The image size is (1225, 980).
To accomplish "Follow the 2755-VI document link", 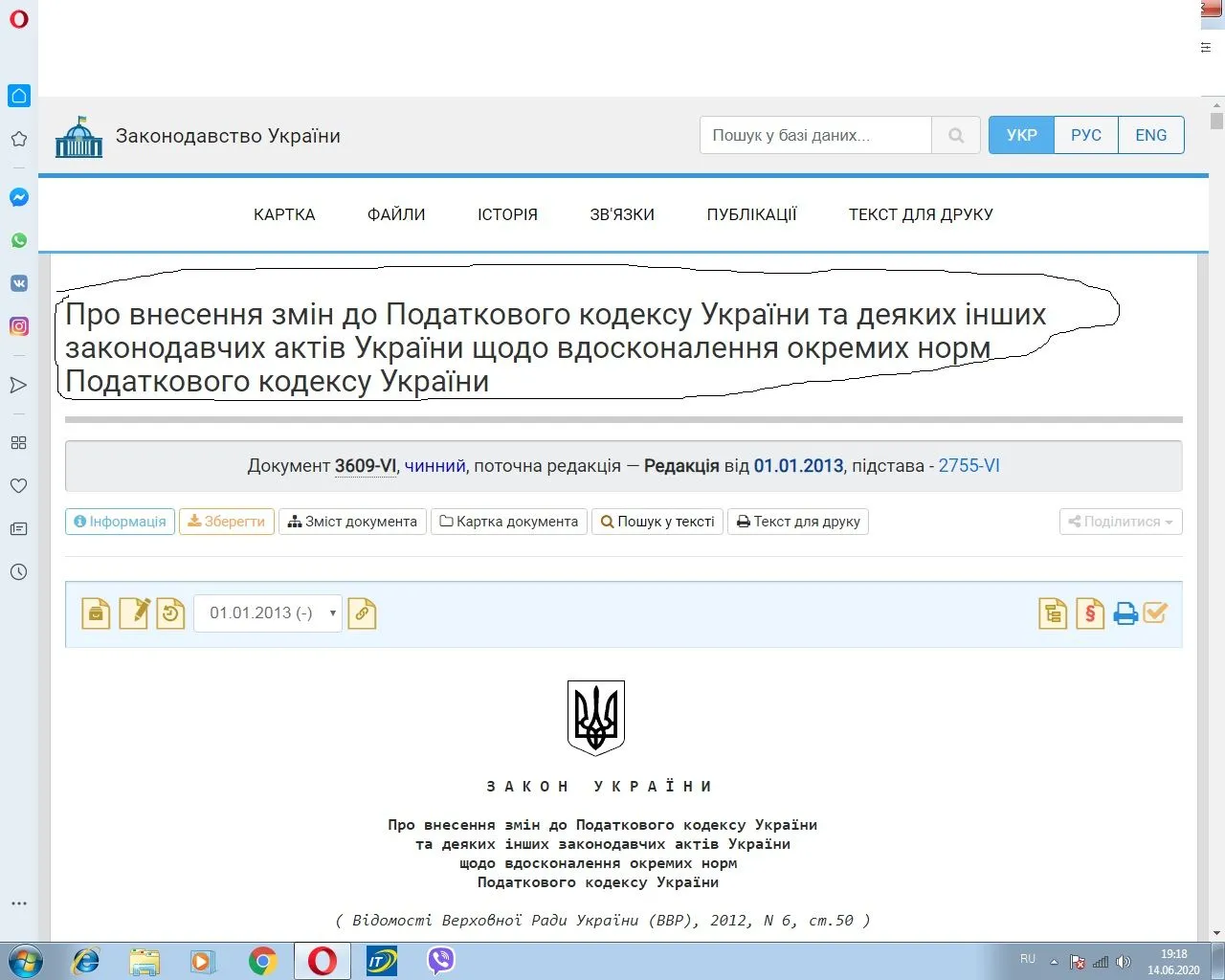I will click(969, 466).
